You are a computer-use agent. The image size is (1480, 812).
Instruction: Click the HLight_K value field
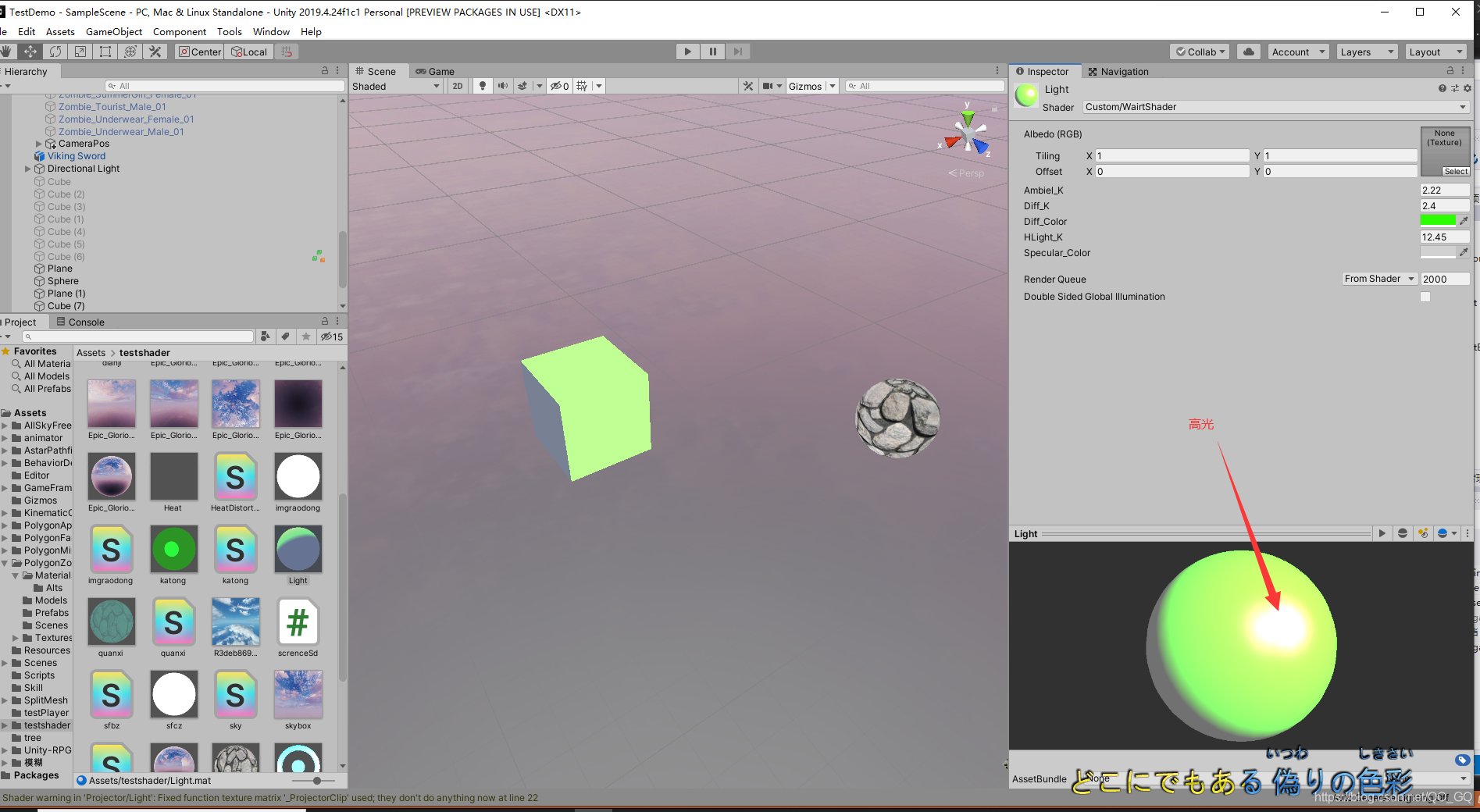1444,237
